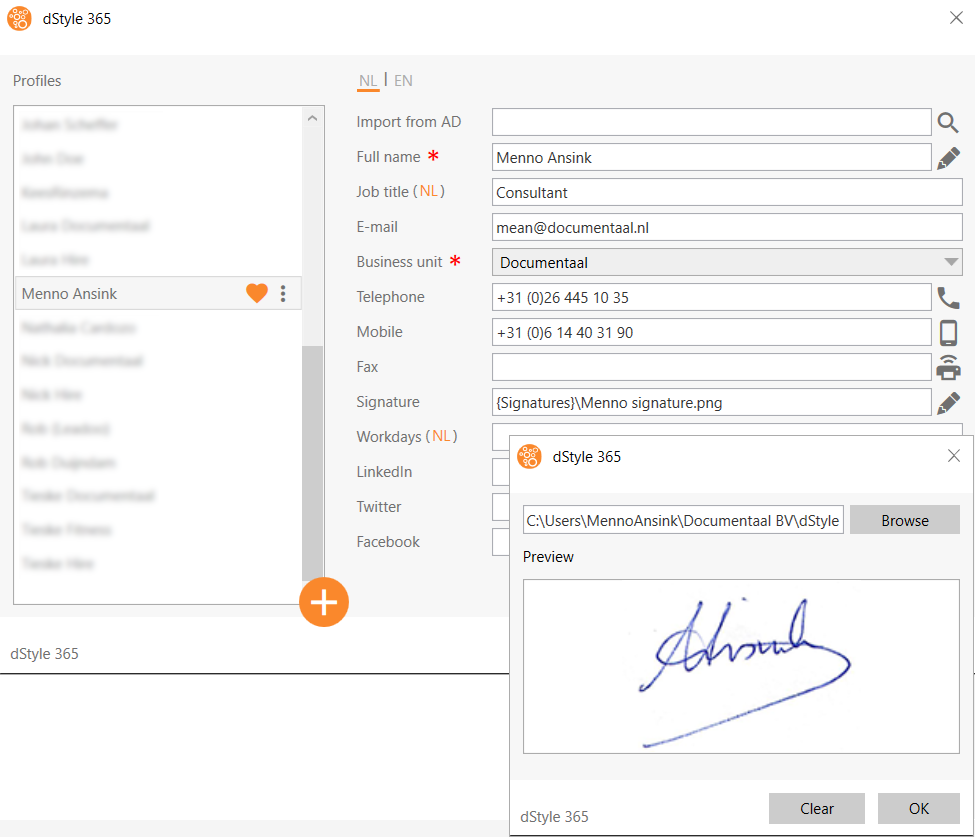
Task: Click the dStyle 365 logo in signature dialog
Action: (529, 456)
